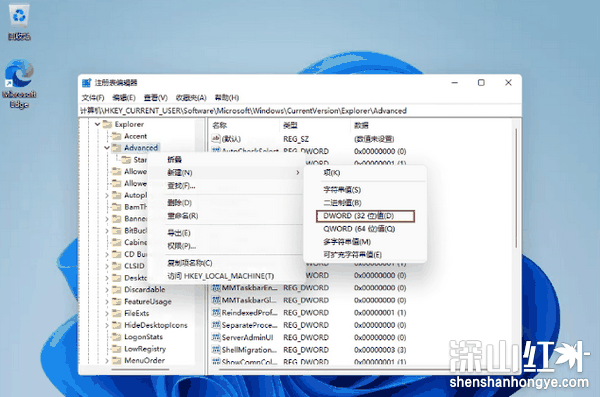Screen dimensions: 600x397
Task: Click the 名称 column header
Action: (x=243, y=125)
